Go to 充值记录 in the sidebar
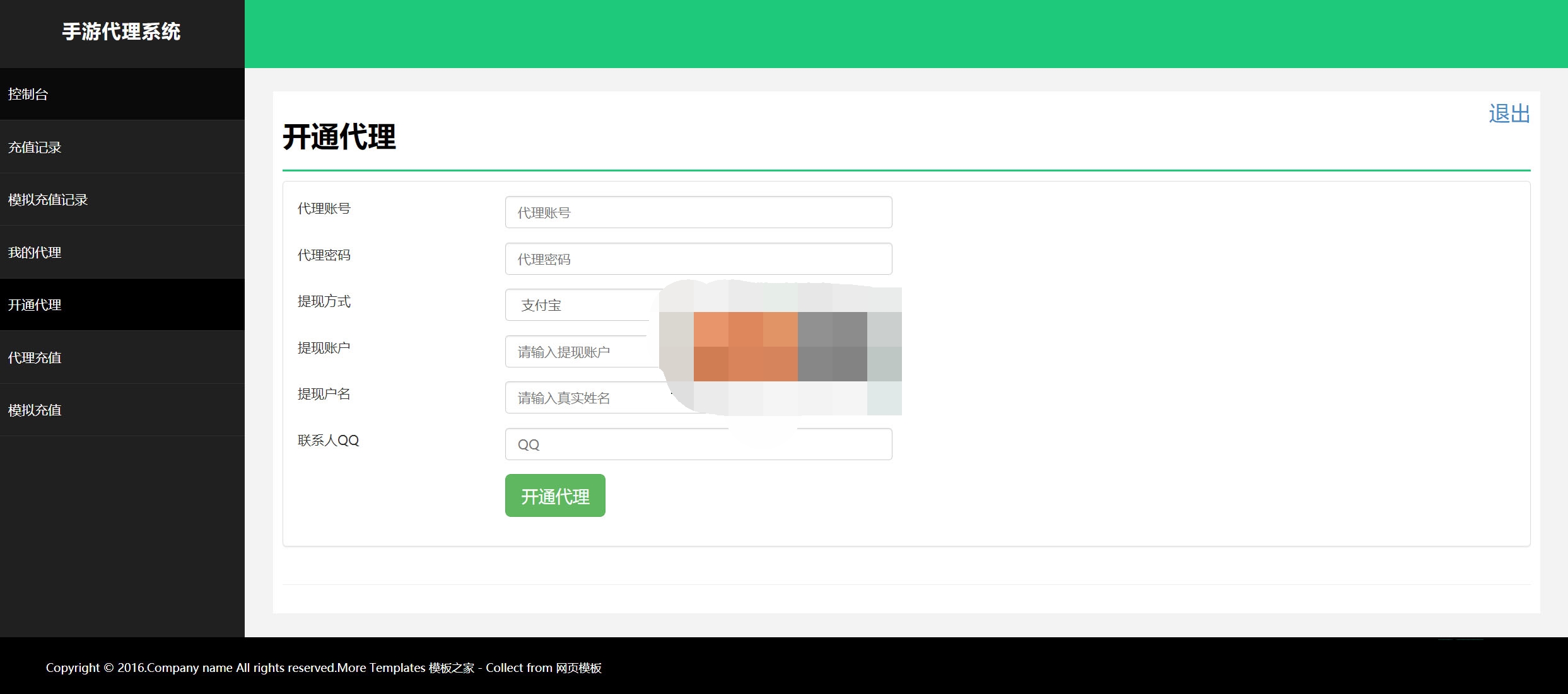 tap(122, 147)
